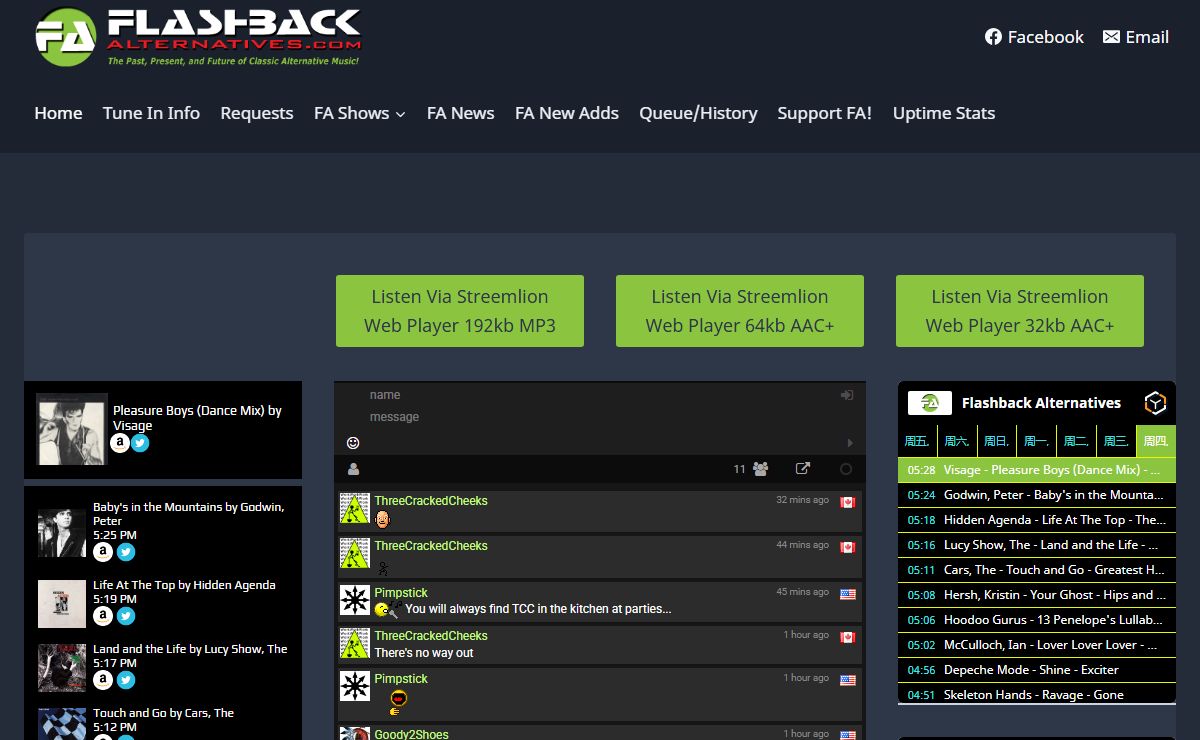Click Amazon icon for Pleasure Boys by Visage
The image size is (1200, 740).
pos(120,443)
